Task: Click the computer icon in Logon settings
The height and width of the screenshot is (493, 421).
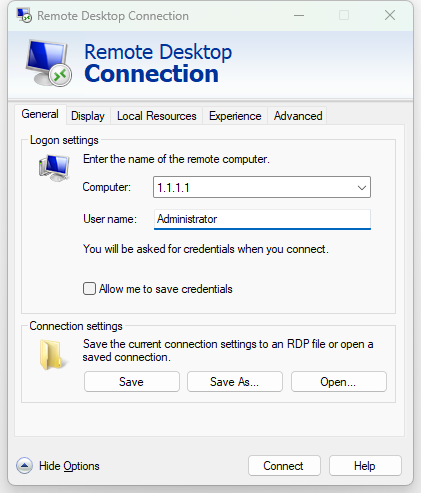Action: point(54,168)
